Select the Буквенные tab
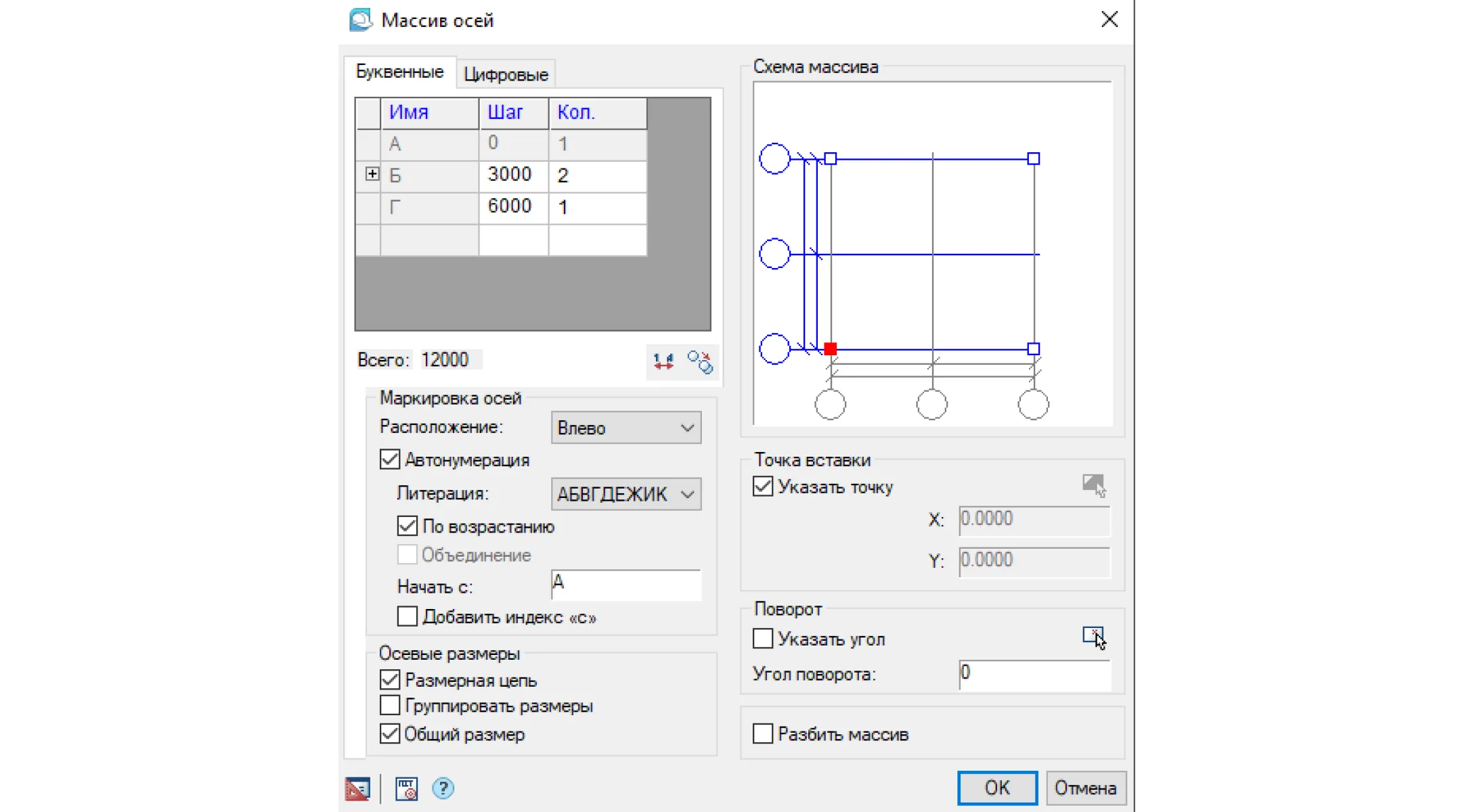The height and width of the screenshot is (812, 1473). [399, 72]
